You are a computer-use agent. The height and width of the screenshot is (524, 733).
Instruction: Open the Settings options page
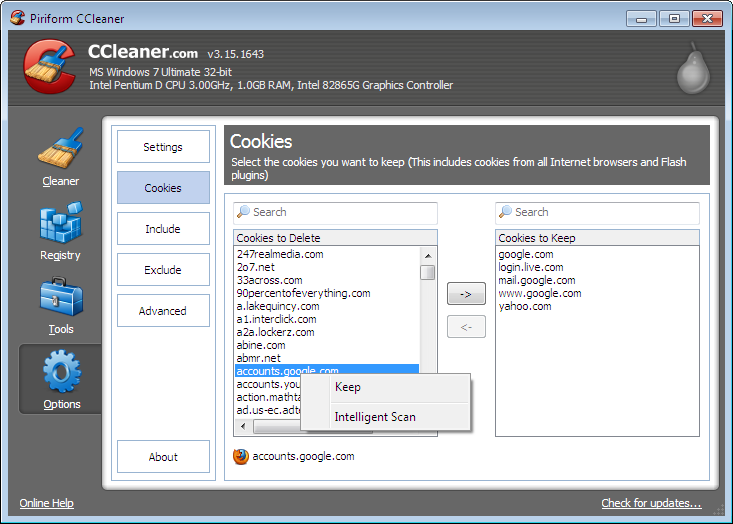click(x=163, y=147)
